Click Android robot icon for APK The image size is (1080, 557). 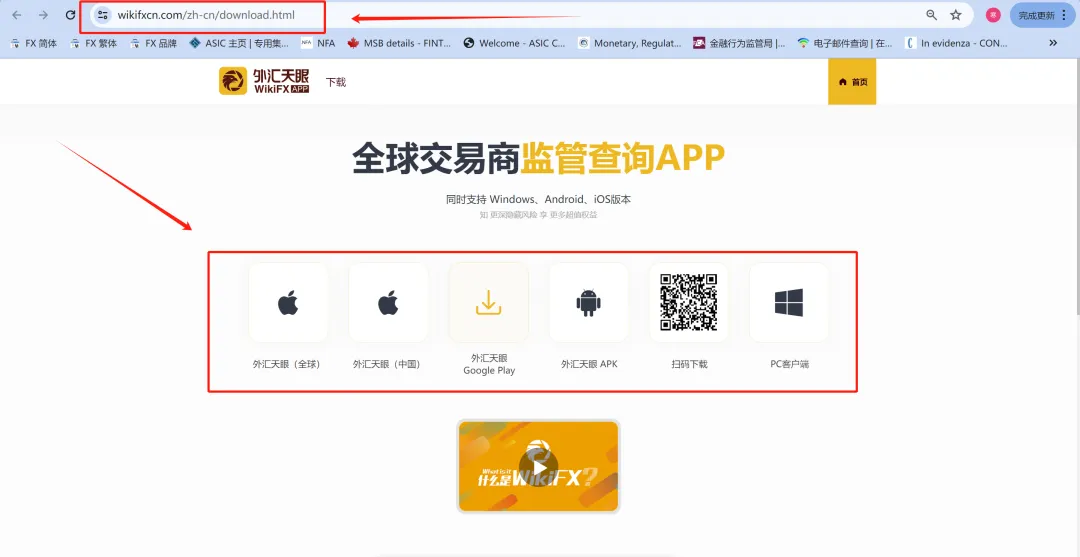coord(588,302)
